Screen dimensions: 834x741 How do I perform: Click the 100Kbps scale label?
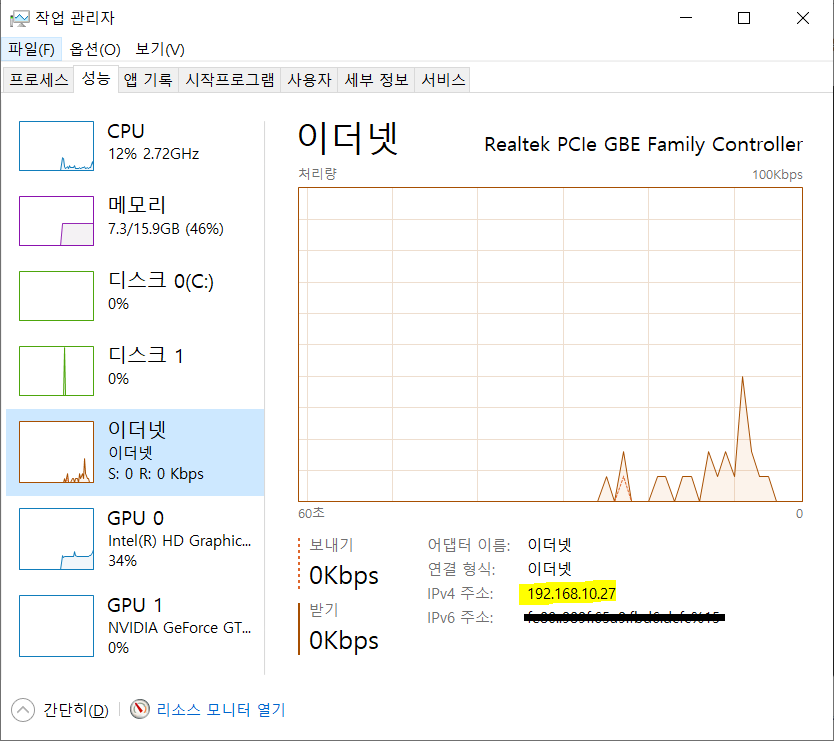point(777,174)
